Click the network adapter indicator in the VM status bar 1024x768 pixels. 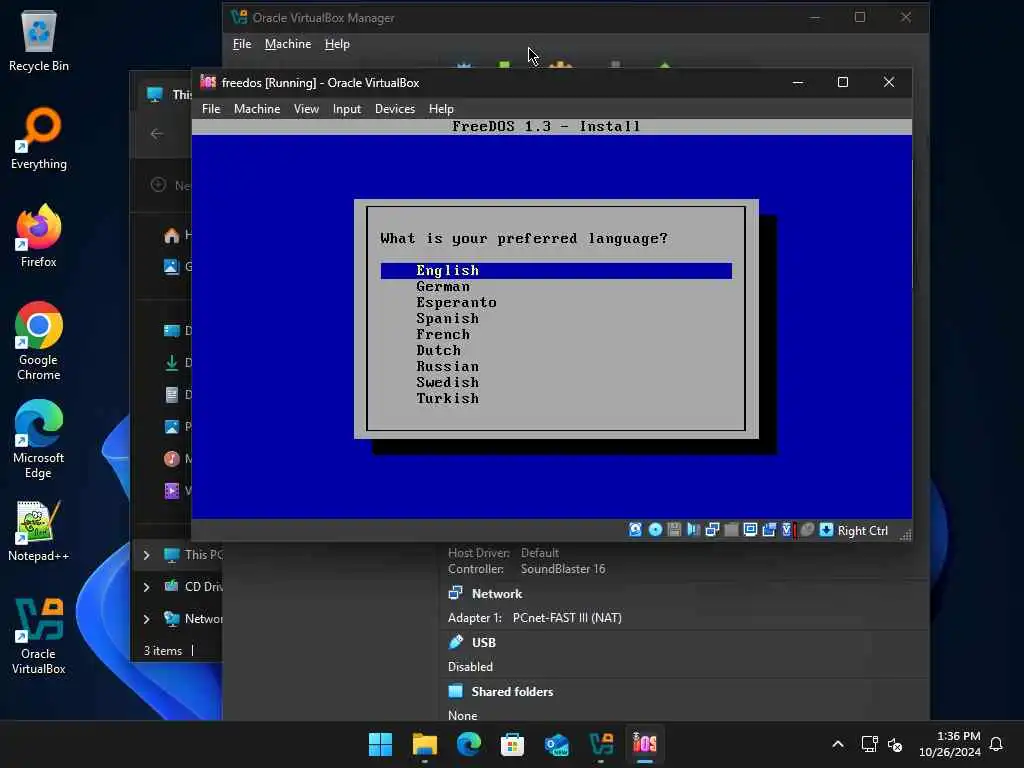[712, 530]
